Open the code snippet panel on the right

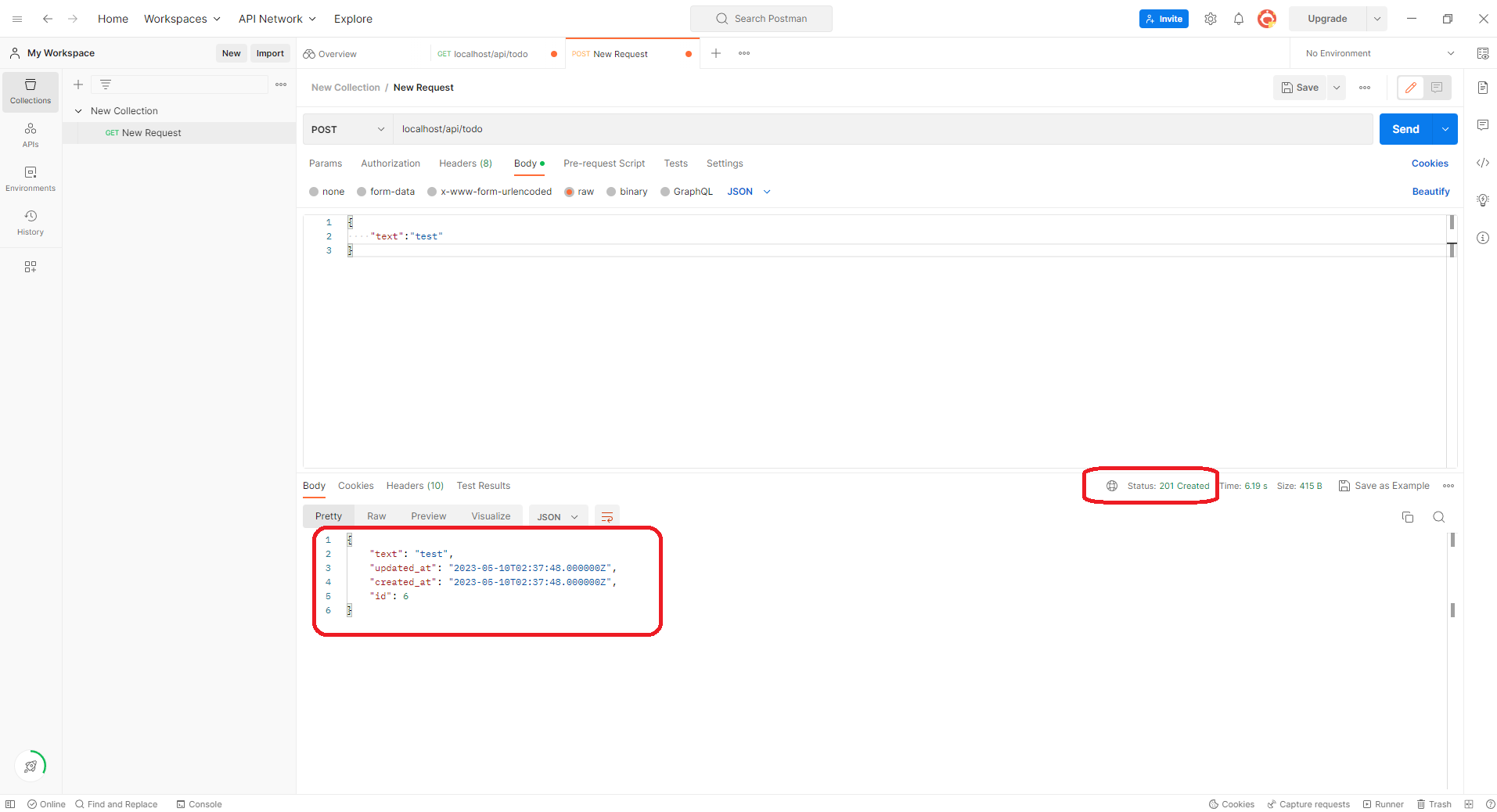tap(1483, 163)
